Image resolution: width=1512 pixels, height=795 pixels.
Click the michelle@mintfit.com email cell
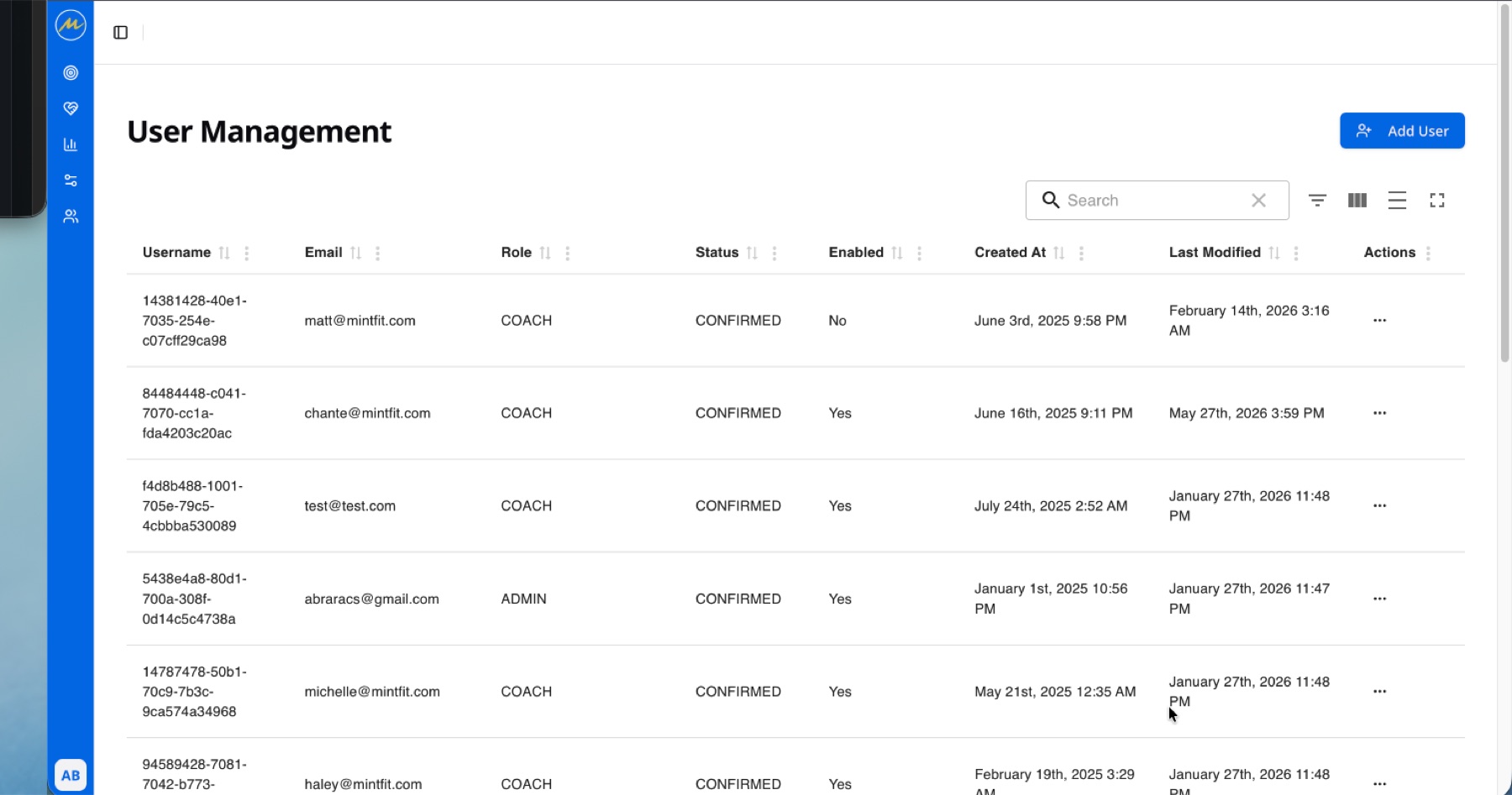(372, 692)
